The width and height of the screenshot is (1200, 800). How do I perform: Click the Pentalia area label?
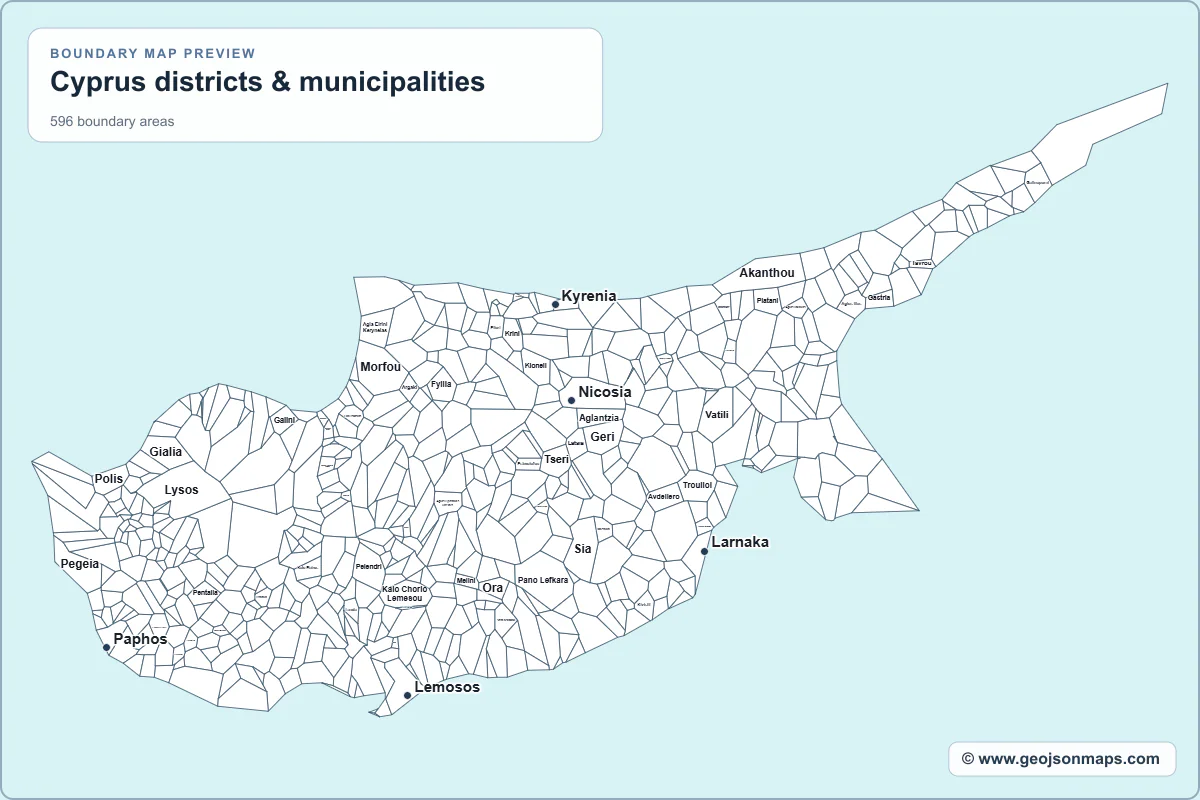205,593
